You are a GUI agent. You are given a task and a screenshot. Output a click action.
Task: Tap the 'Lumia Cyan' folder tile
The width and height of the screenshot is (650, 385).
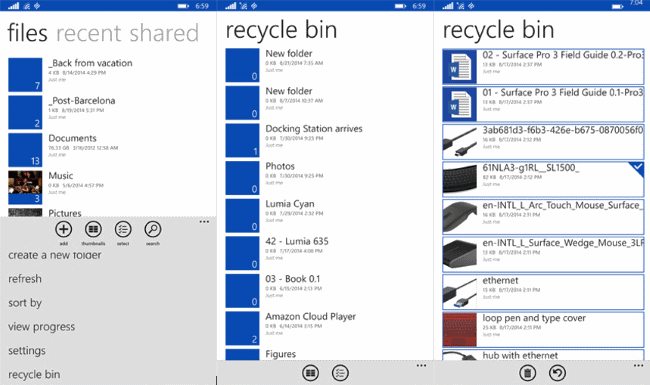pos(243,216)
